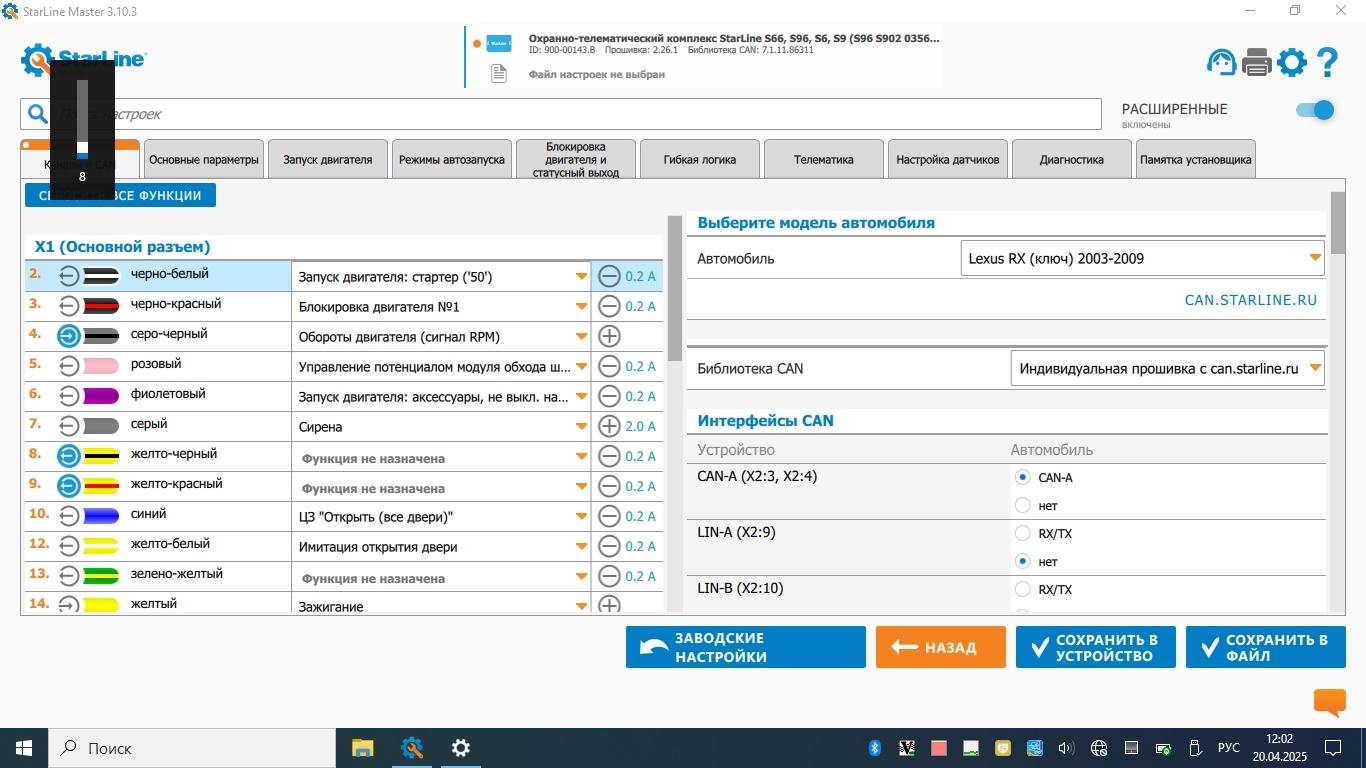Viewport: 1366px width, 768px height.
Task: Open the support headset icon
Action: pos(1221,62)
